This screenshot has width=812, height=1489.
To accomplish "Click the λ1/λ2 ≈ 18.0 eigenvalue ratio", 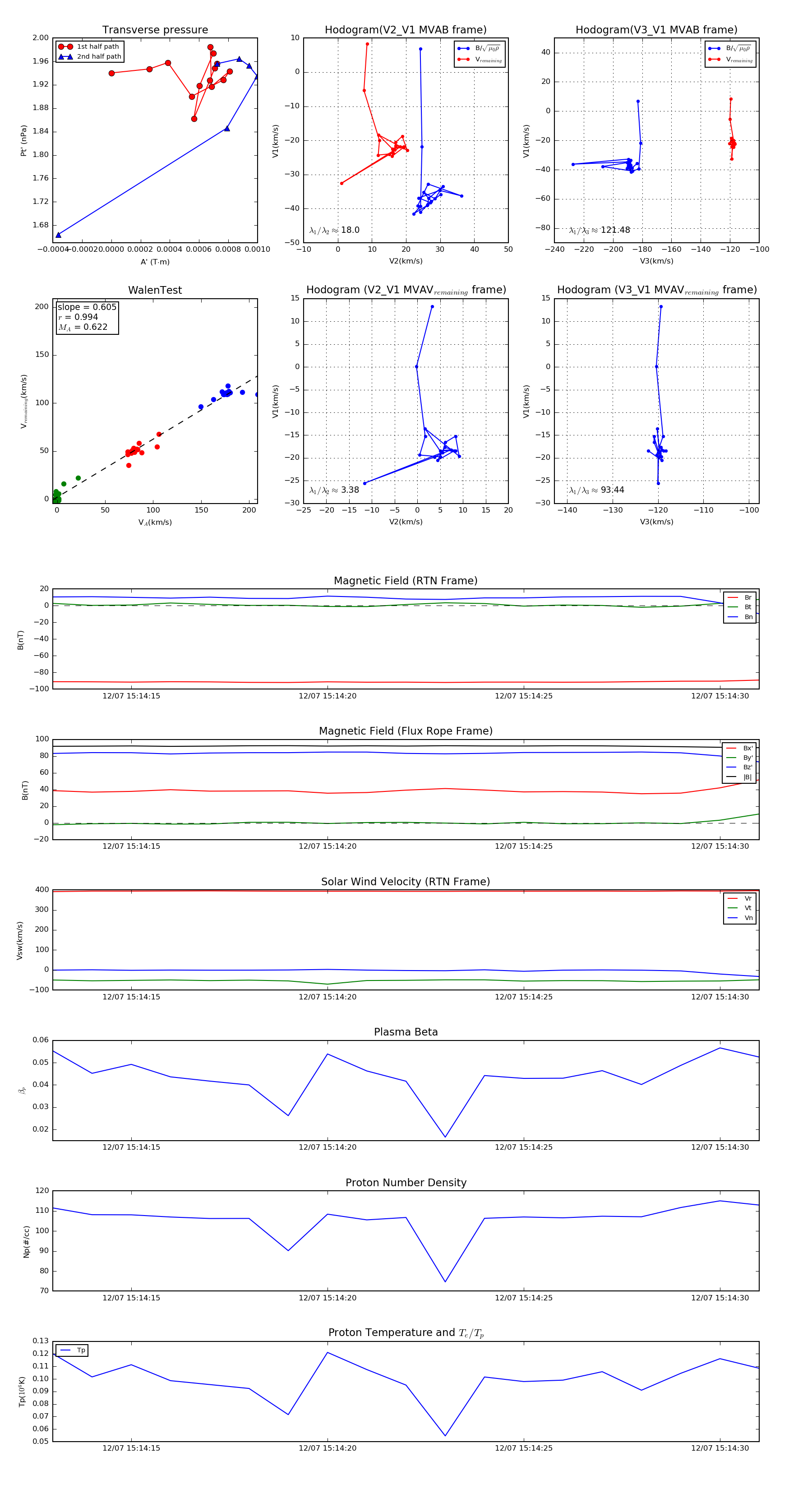I will [x=334, y=230].
